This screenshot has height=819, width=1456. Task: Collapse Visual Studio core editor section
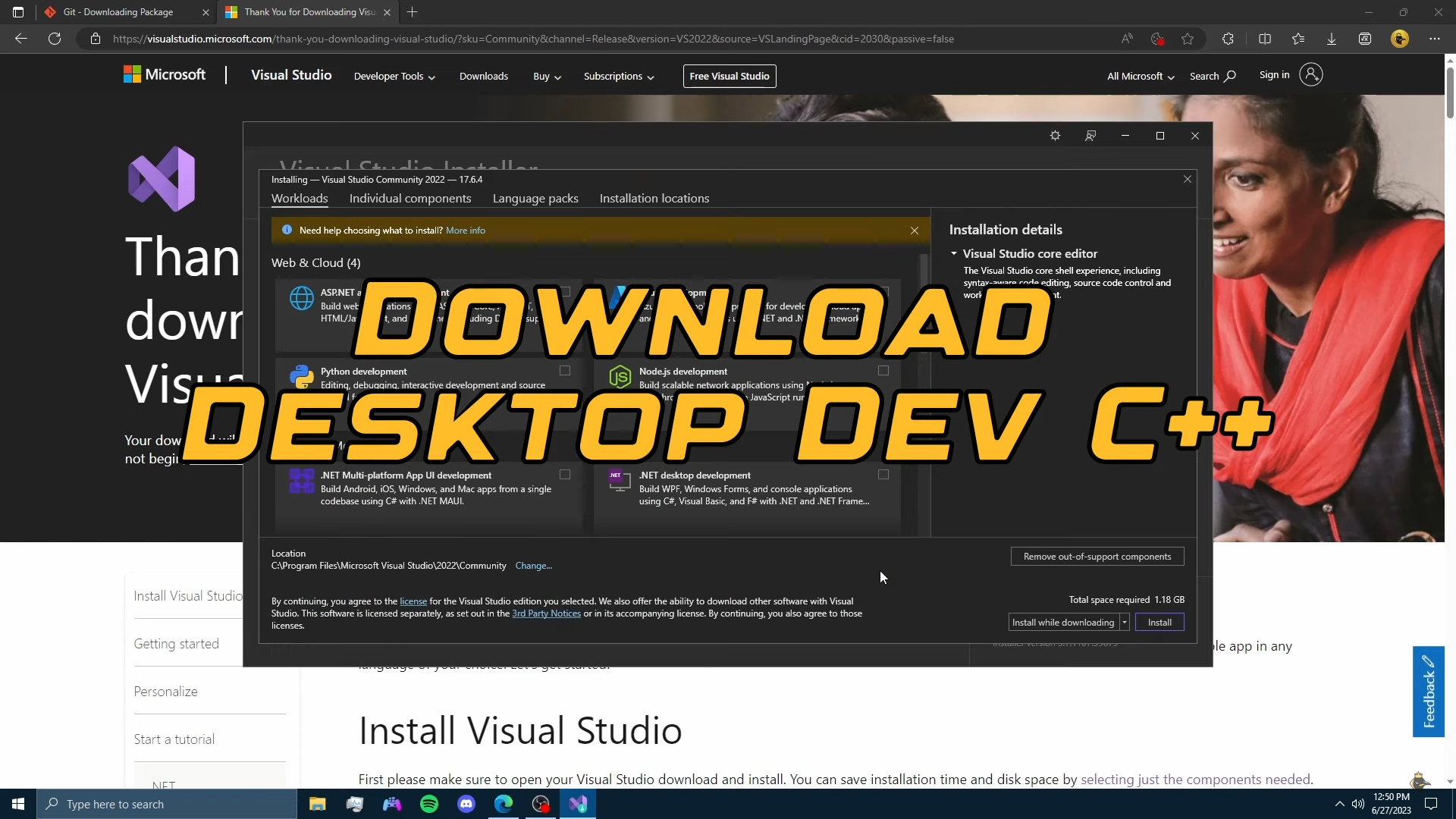(x=954, y=253)
